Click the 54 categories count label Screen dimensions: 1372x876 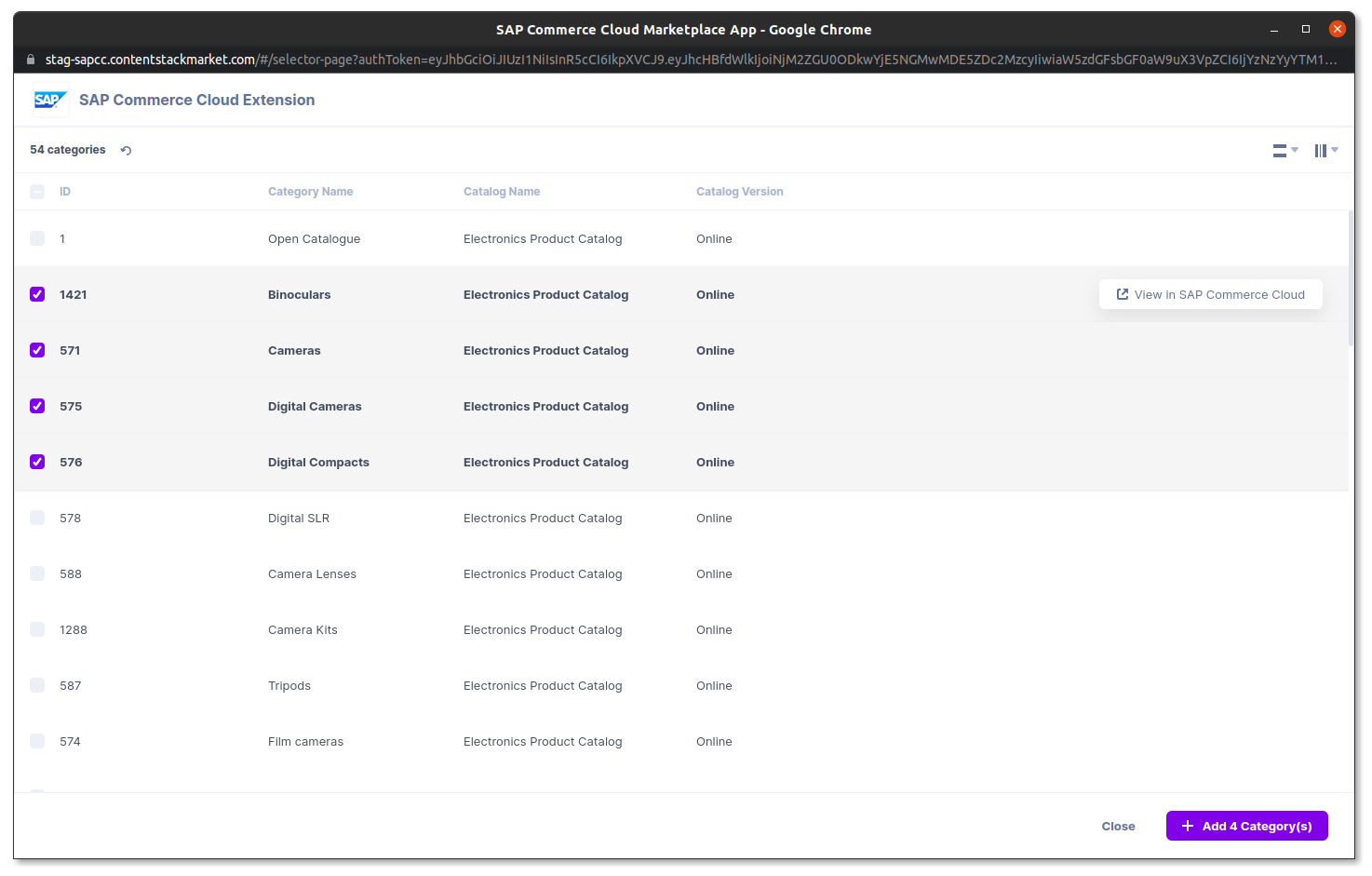[67, 150]
